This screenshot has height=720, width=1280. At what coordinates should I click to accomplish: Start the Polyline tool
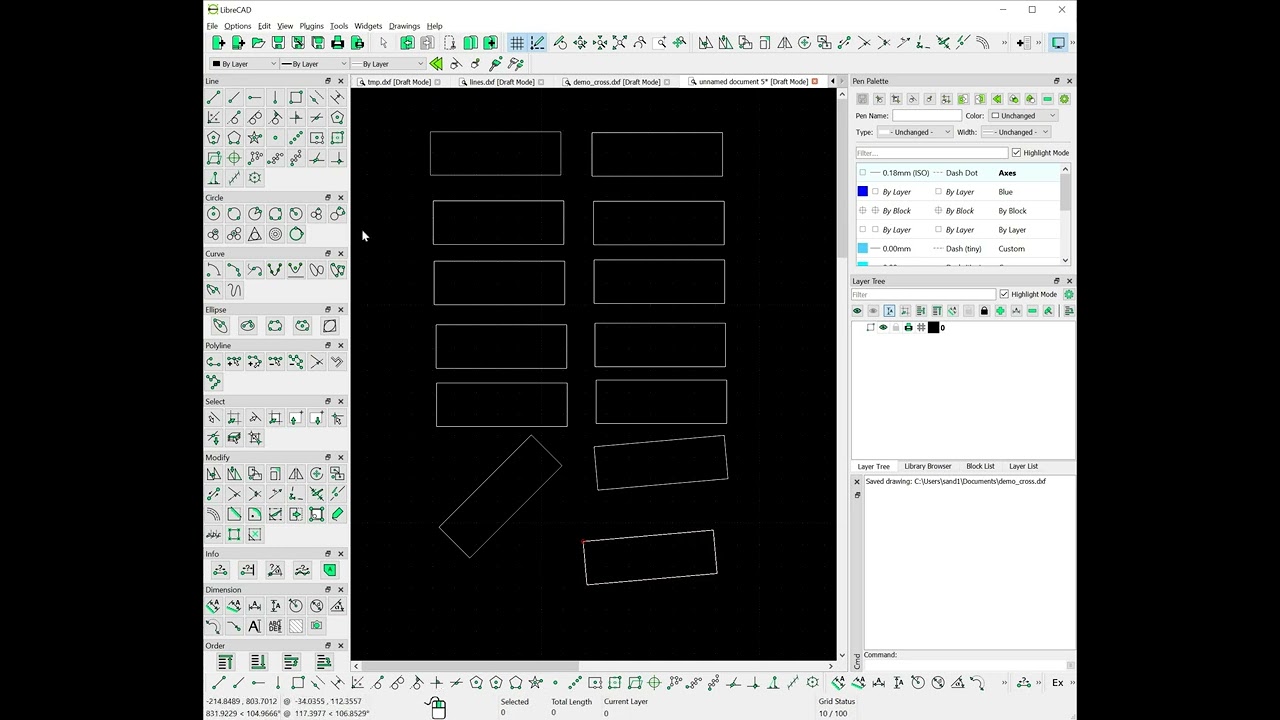213,362
